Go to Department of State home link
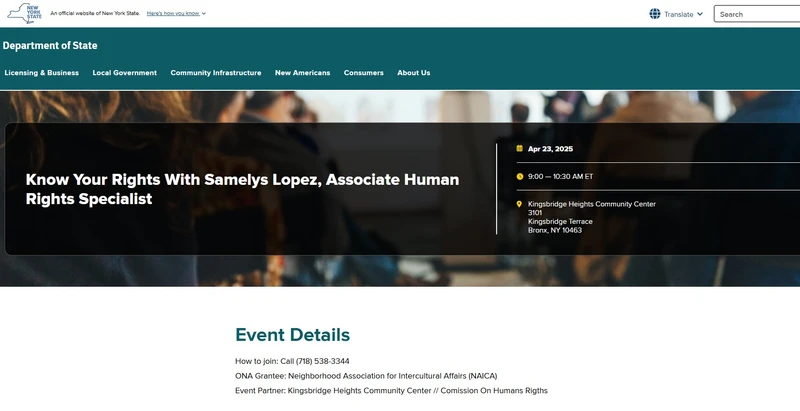Screen dimensions: 800x411 [50, 45]
